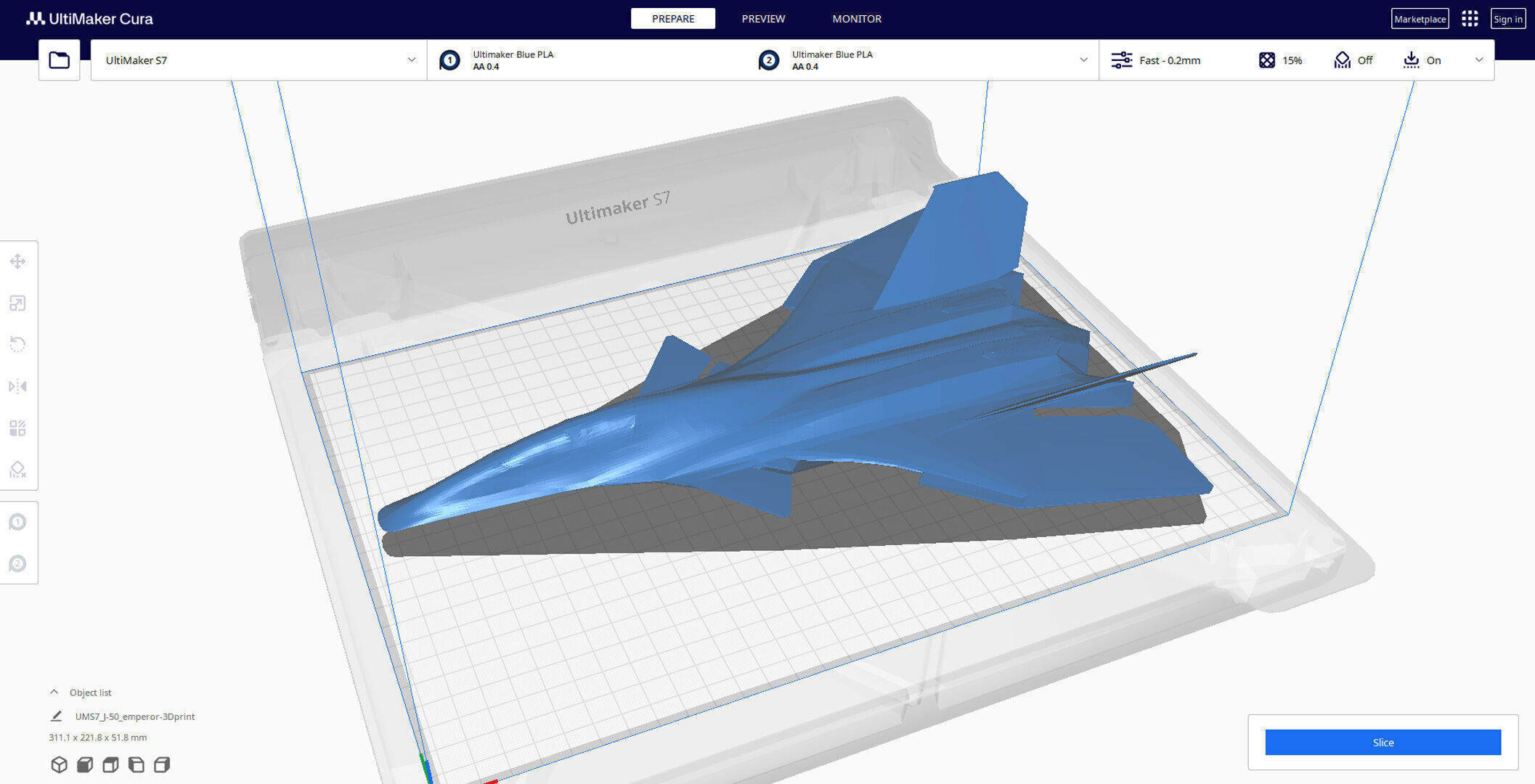The width and height of the screenshot is (1535, 784).
Task: Switch to 3D view orientation cube icon
Action: click(x=59, y=764)
